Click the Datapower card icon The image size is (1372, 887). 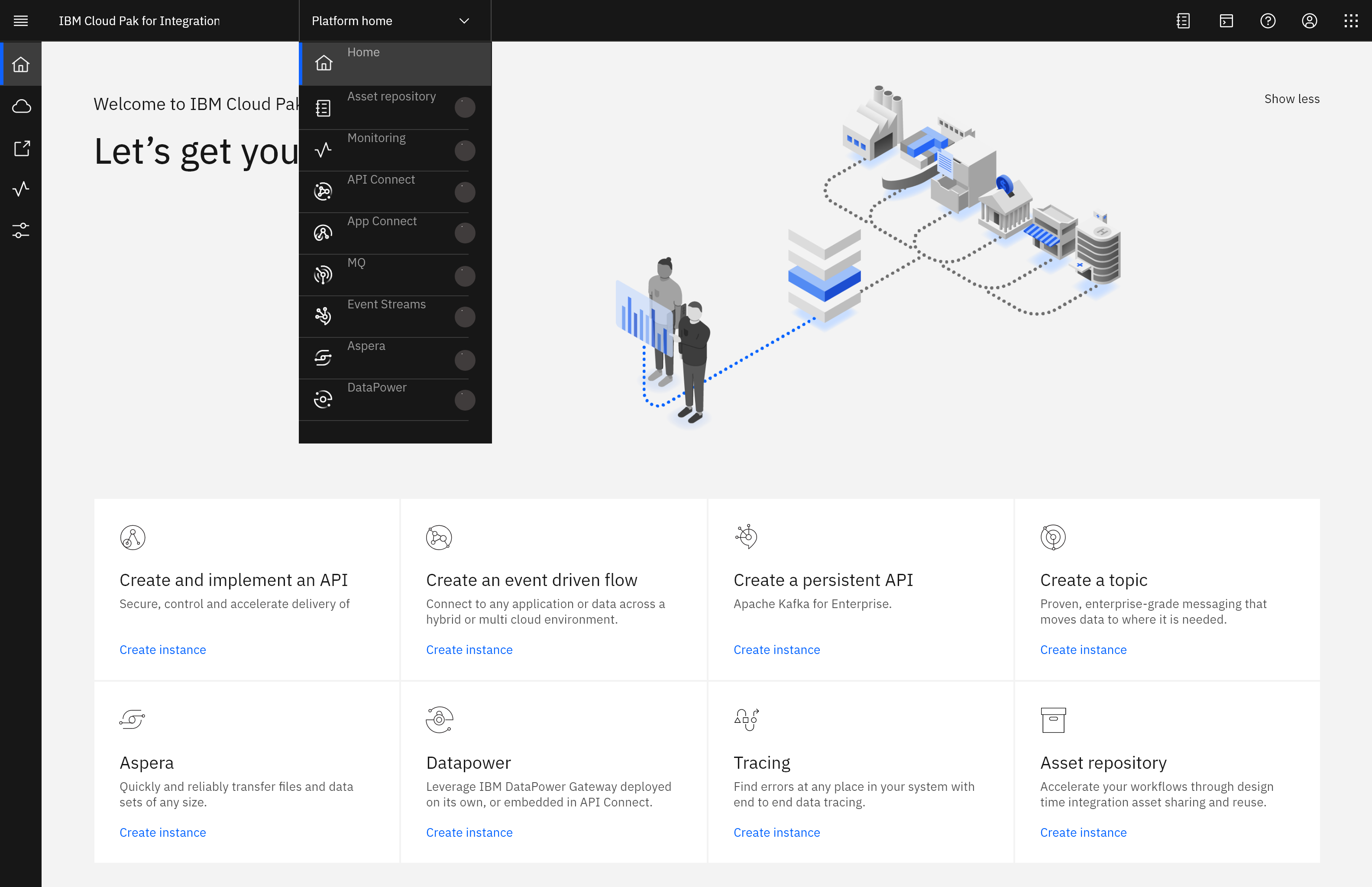pos(439,719)
